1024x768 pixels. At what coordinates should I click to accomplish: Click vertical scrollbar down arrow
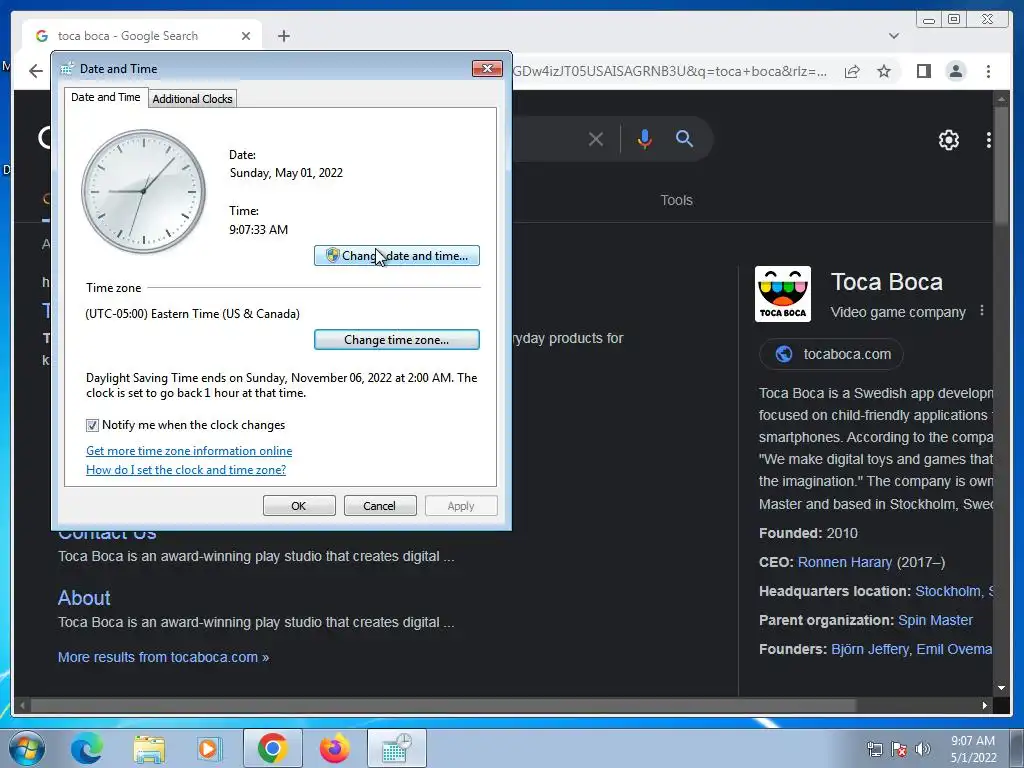coord(1001,688)
